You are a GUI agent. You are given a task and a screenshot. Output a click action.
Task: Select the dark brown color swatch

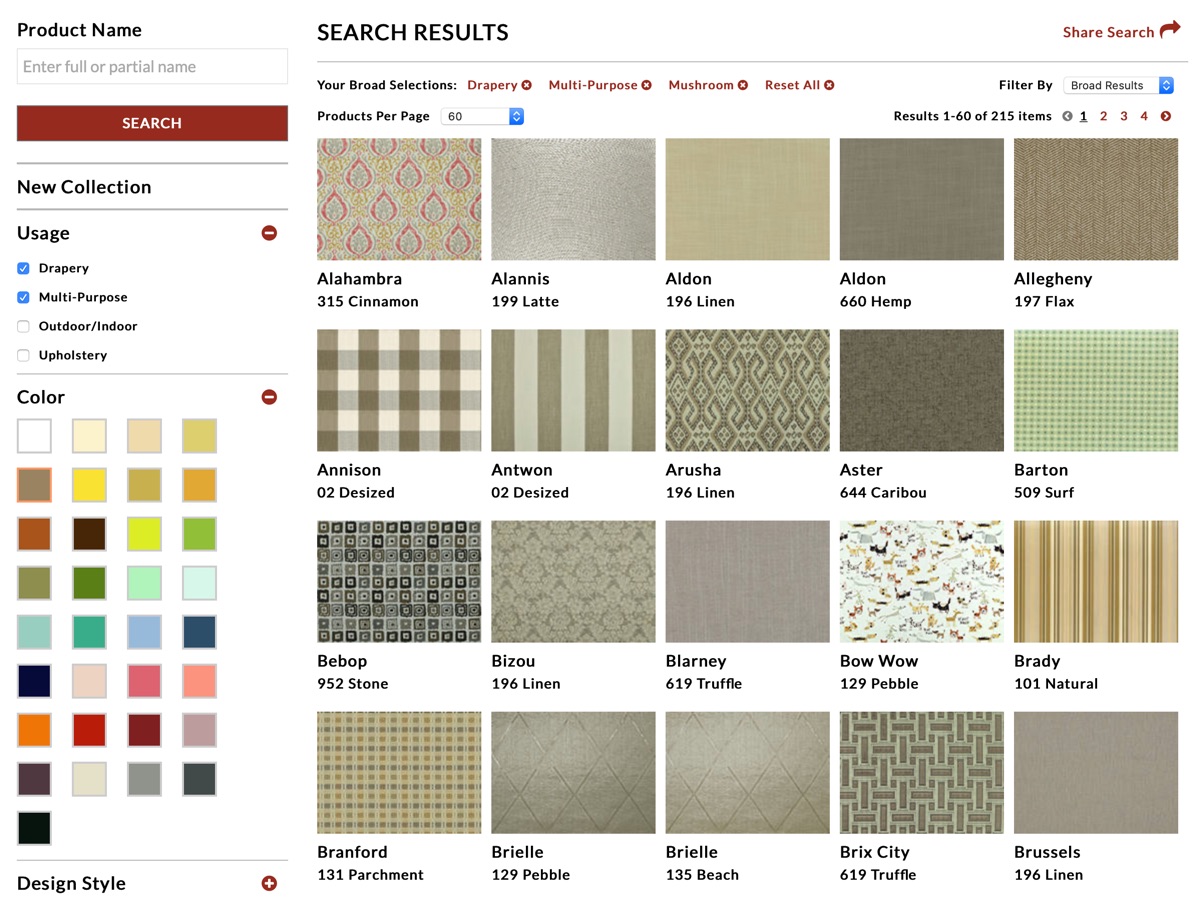89,534
